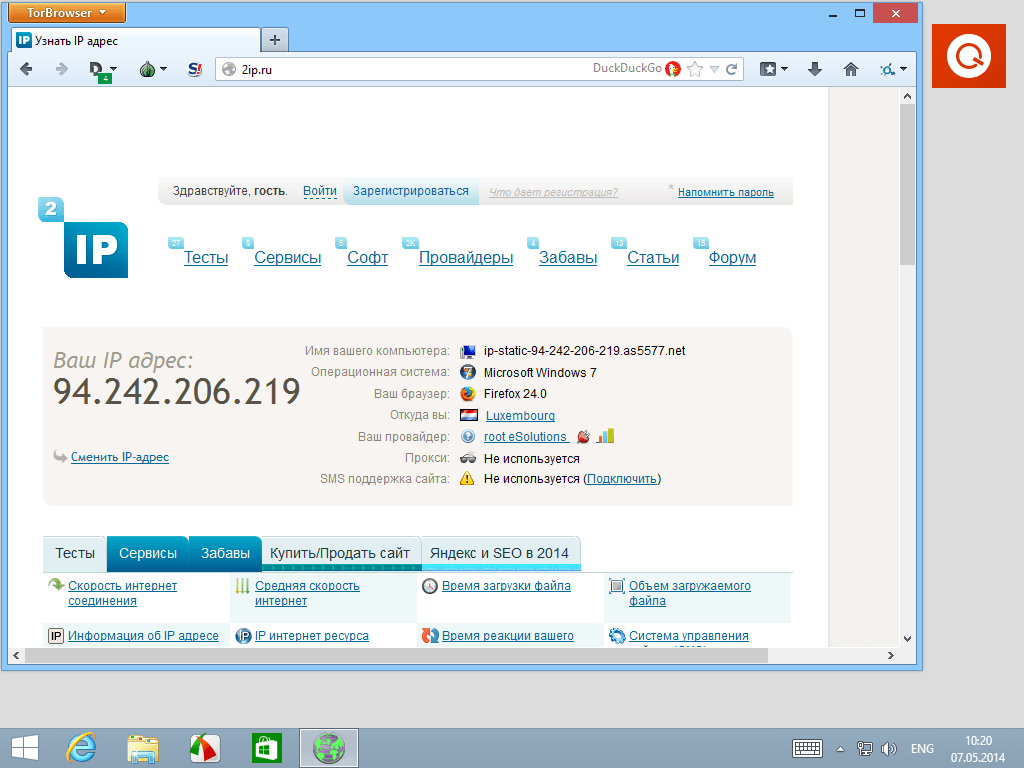
Task: Click the orange Q icon on desktop
Action: click(x=968, y=56)
